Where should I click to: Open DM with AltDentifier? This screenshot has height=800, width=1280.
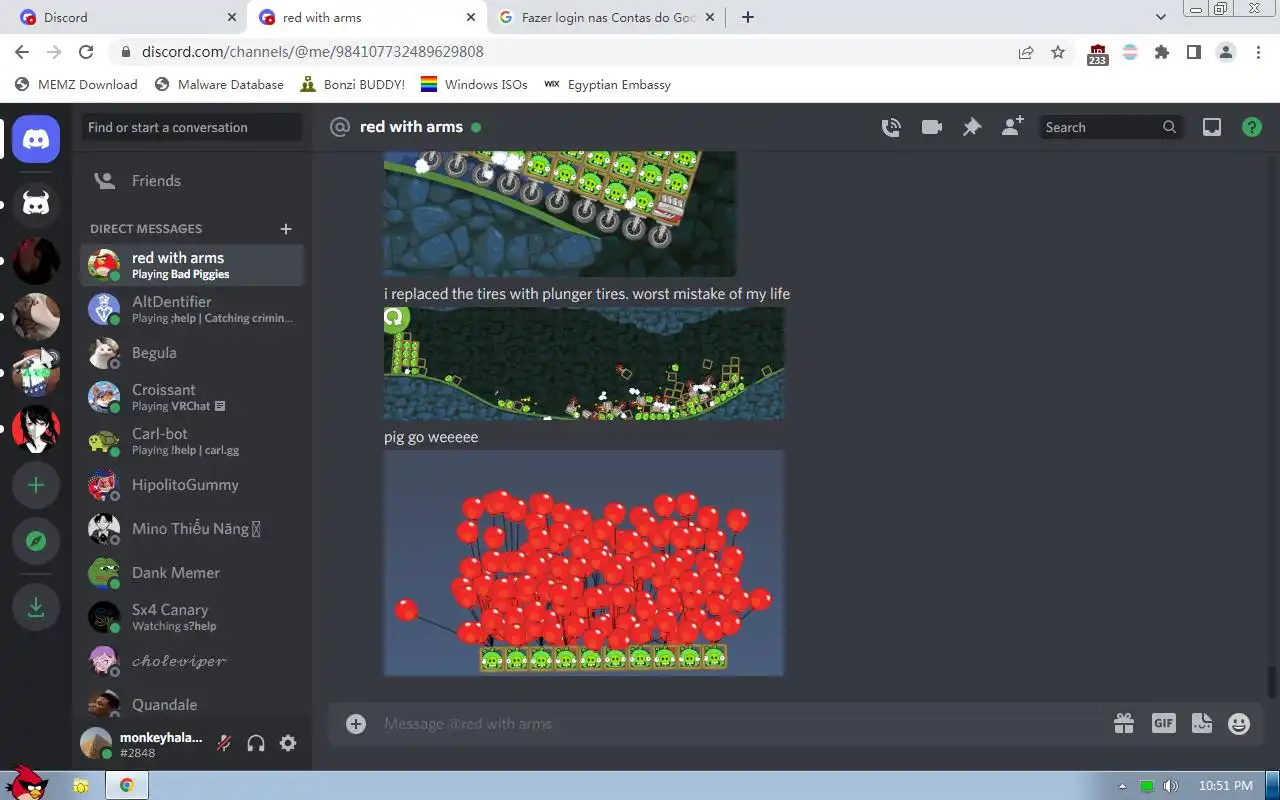[191, 309]
